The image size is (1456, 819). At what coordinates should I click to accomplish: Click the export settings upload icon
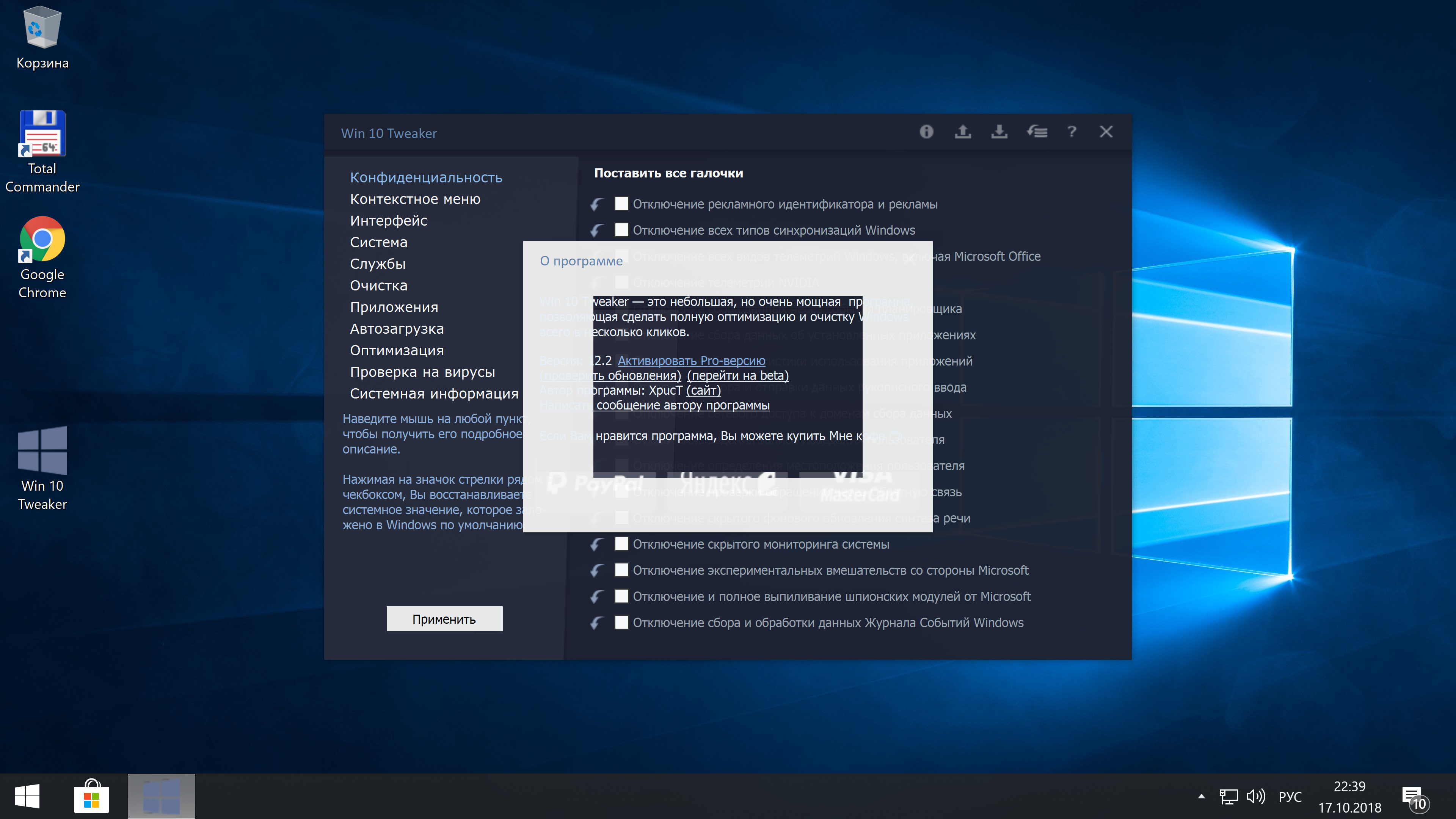(x=963, y=132)
